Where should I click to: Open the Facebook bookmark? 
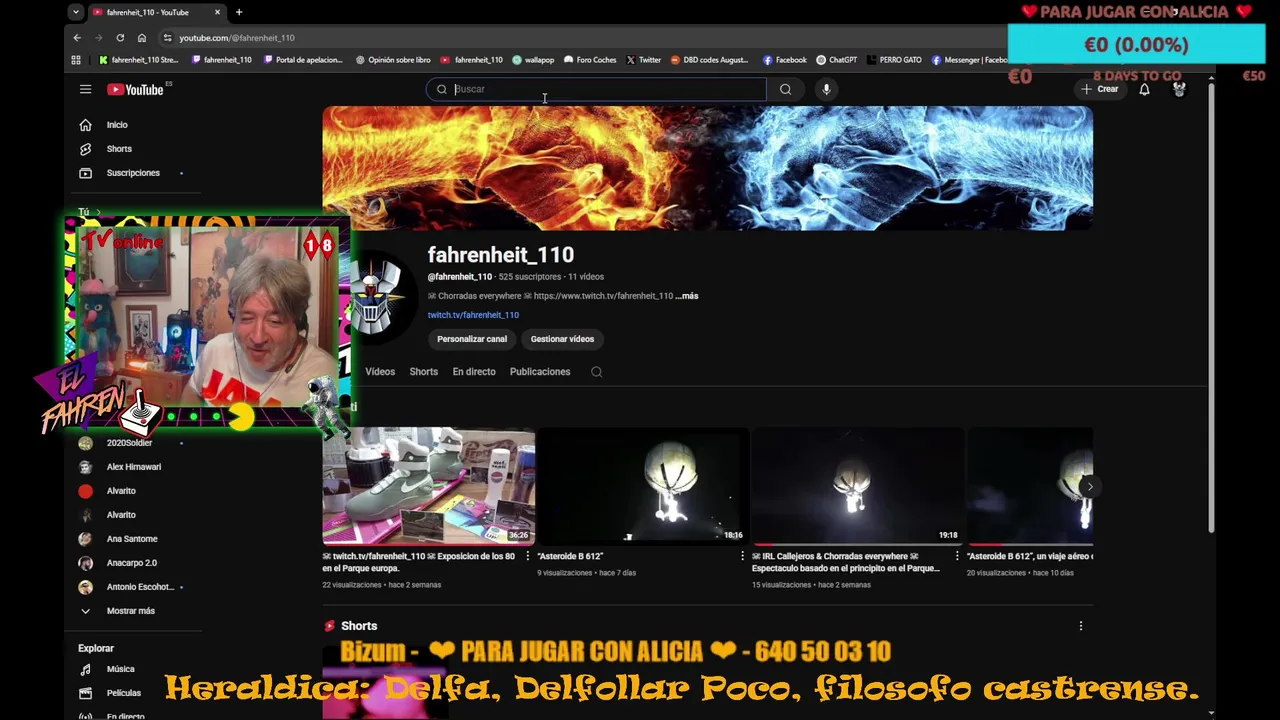784,60
